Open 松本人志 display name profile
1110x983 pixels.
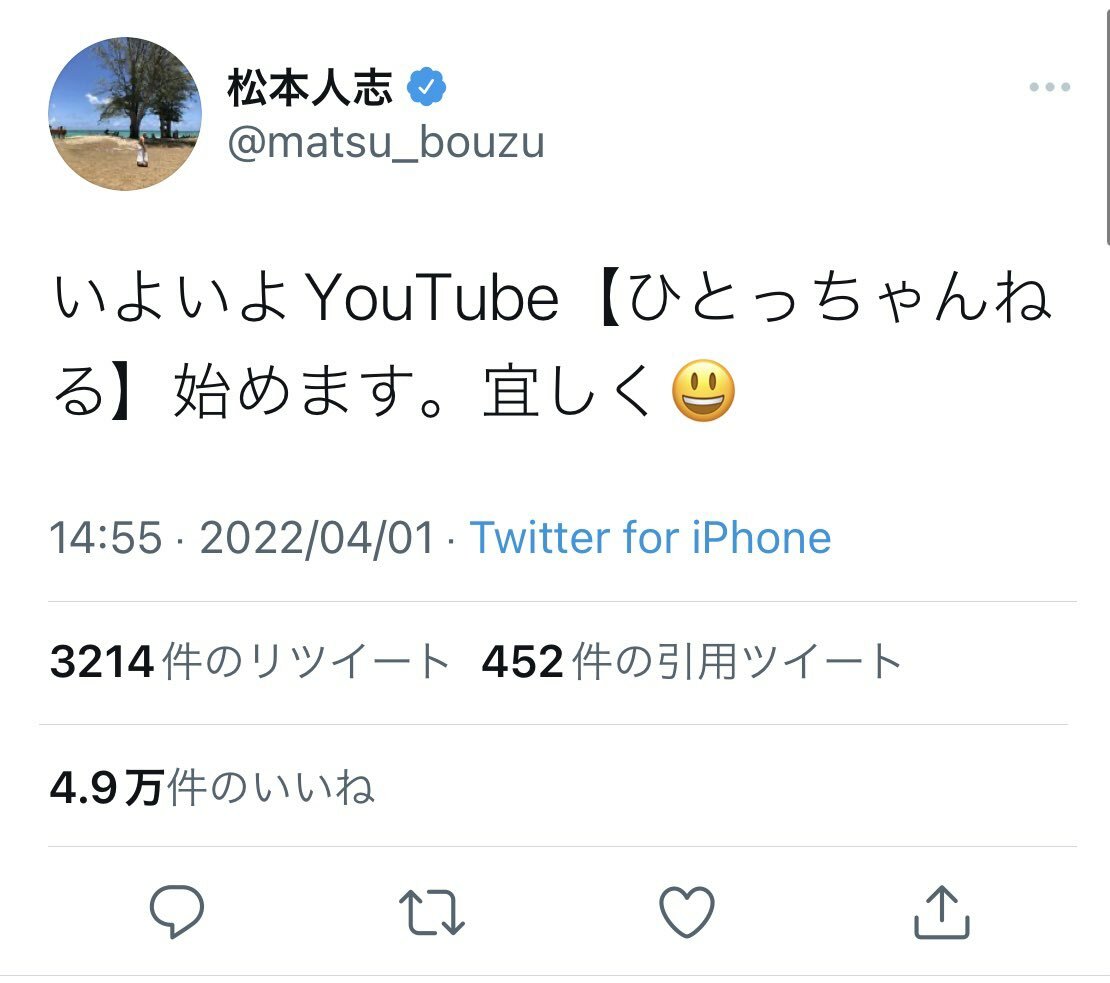point(310,89)
